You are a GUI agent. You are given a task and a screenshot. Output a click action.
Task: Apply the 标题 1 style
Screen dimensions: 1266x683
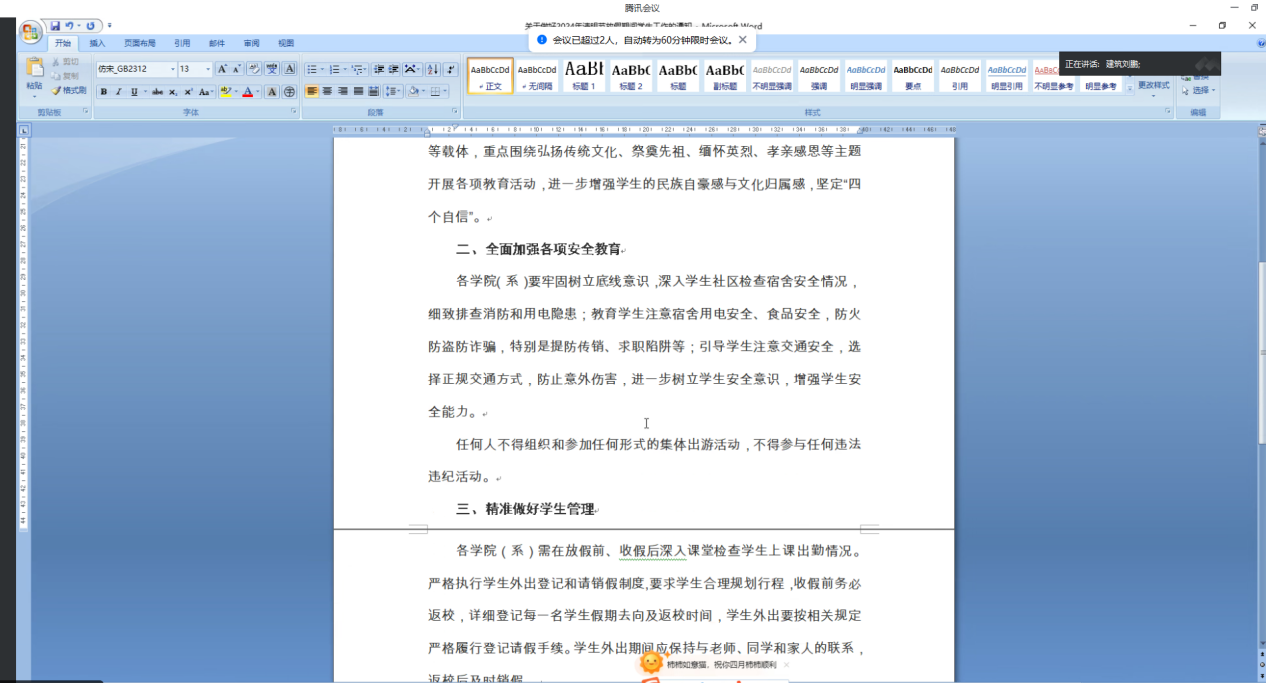583,75
